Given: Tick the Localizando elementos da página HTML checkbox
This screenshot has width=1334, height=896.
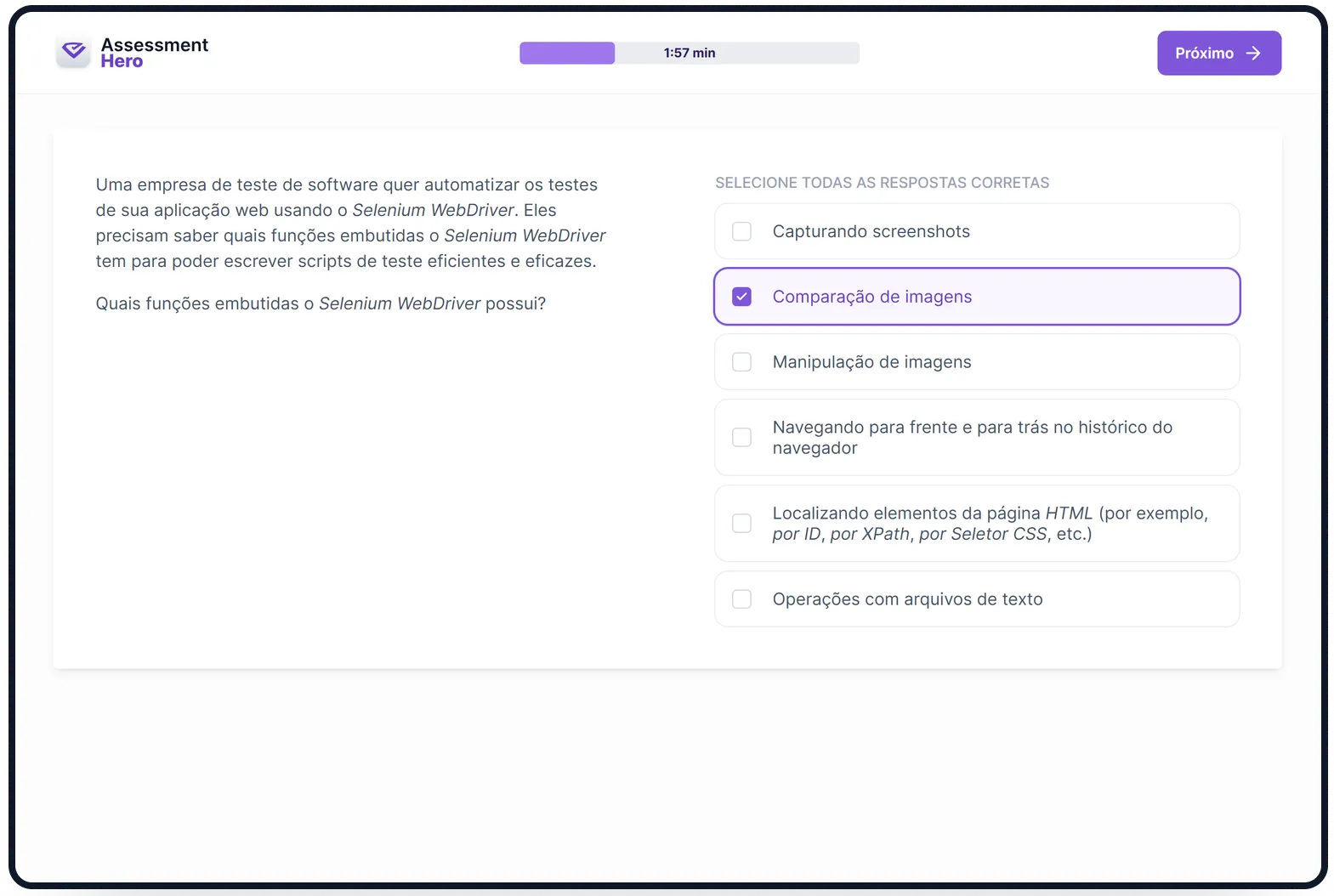Looking at the screenshot, I should (741, 523).
